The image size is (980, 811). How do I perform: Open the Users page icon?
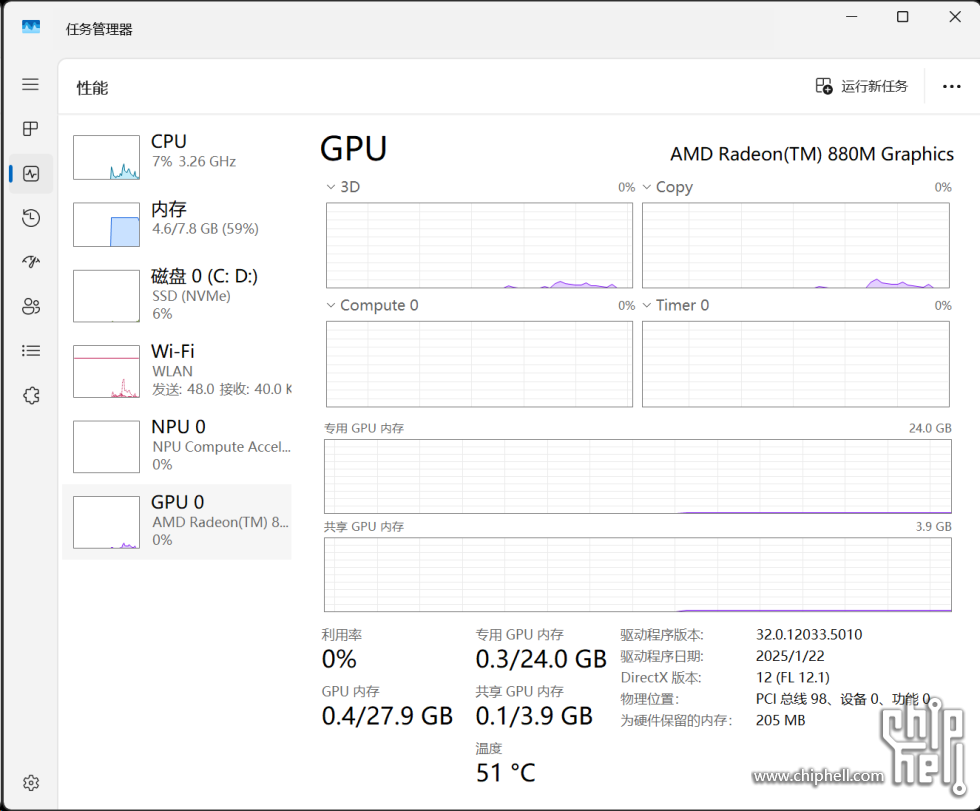click(31, 306)
